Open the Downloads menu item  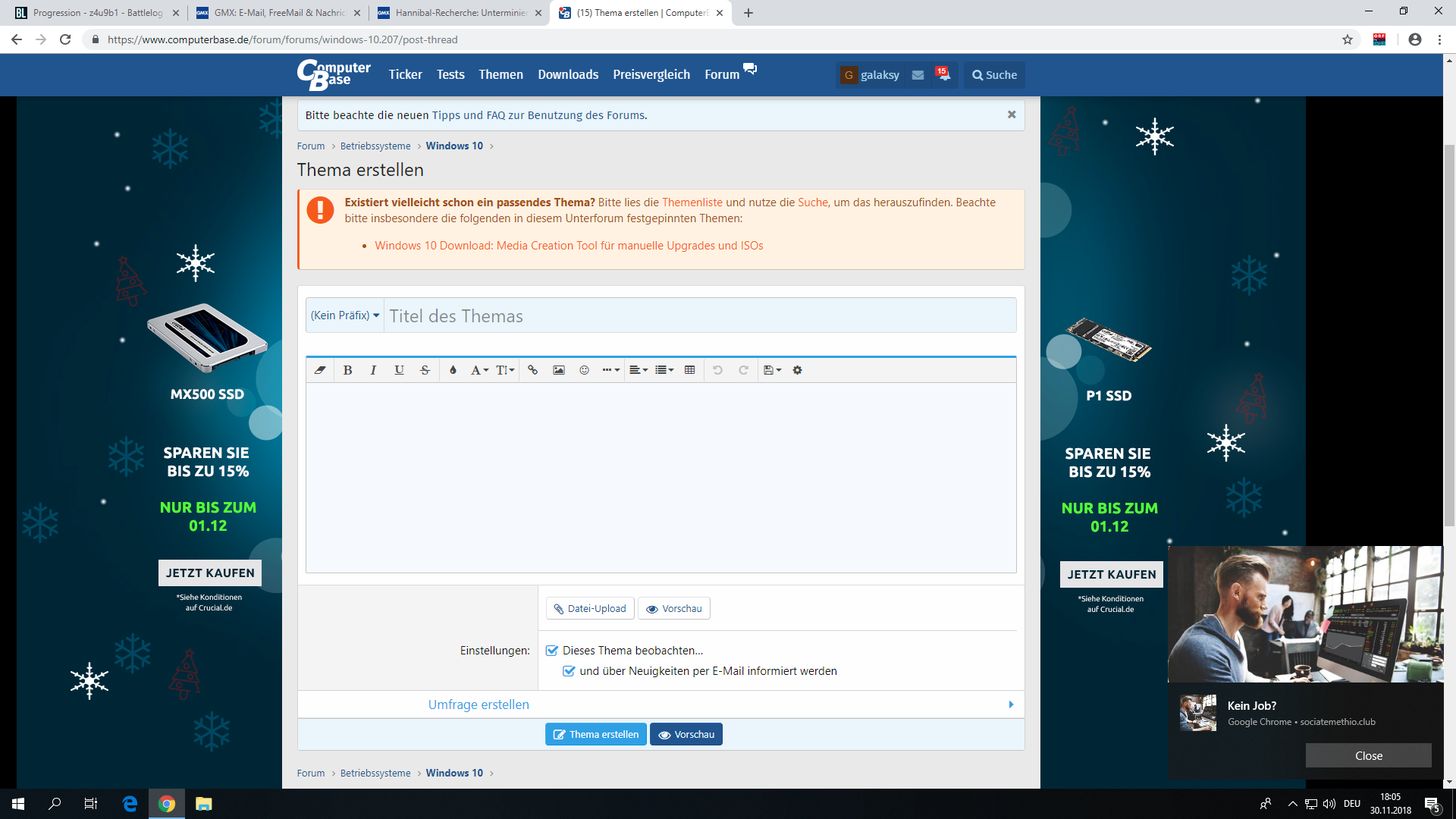568,74
